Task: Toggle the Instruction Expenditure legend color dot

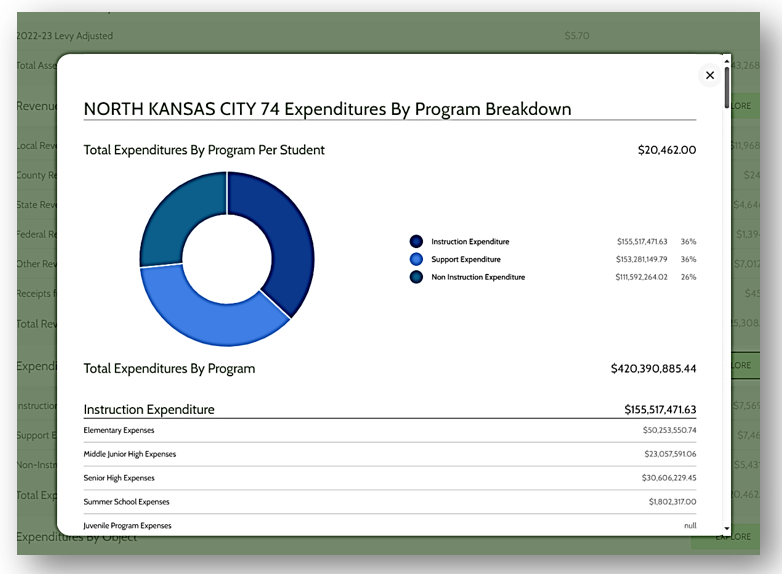Action: click(x=416, y=242)
